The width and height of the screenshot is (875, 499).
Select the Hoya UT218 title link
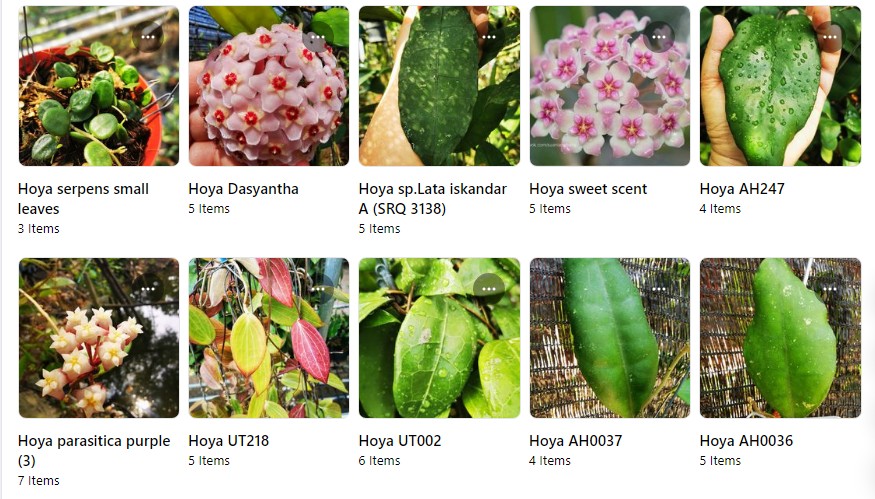click(x=229, y=441)
